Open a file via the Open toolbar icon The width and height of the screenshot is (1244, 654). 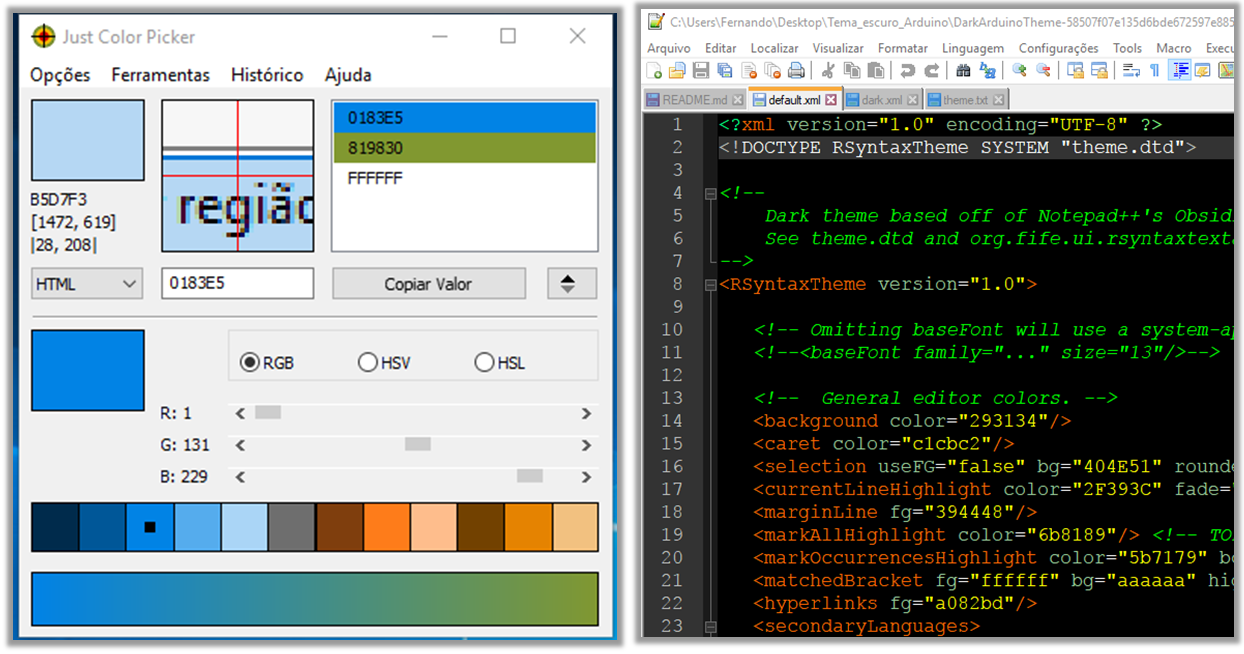[x=675, y=70]
